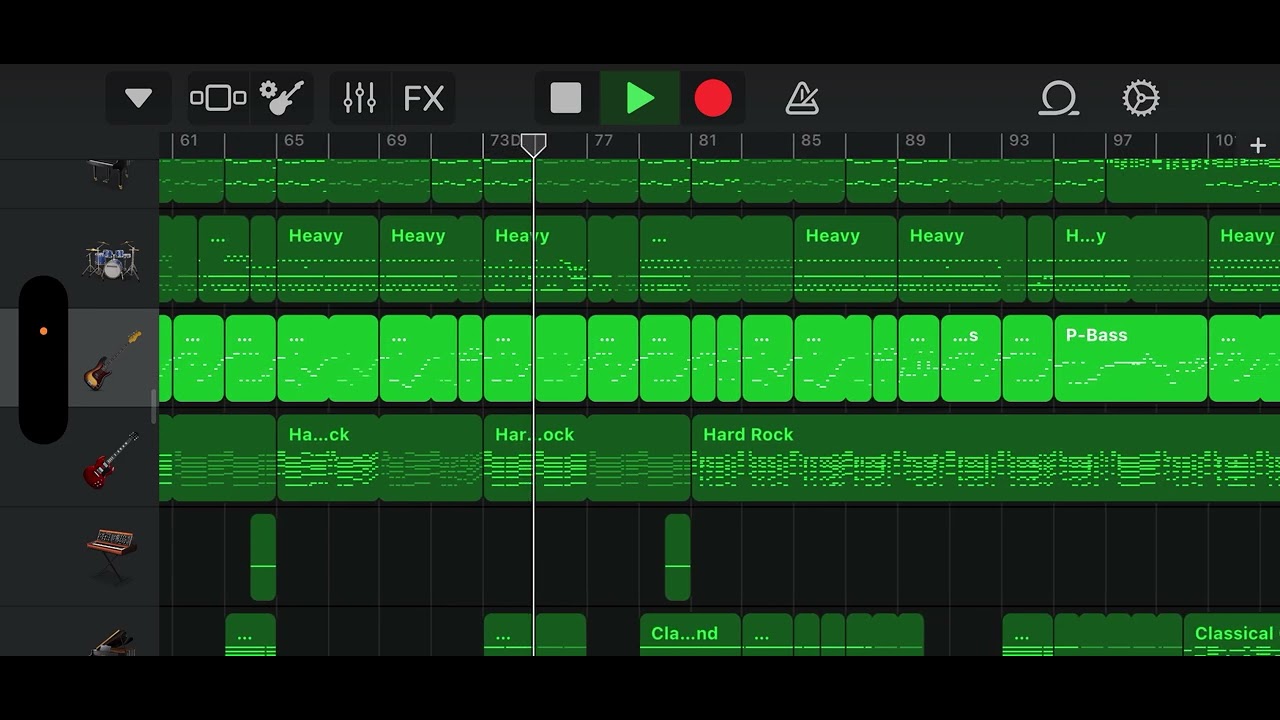This screenshot has width=1280, height=720.
Task: Select the drum kit track icon
Action: [110, 260]
